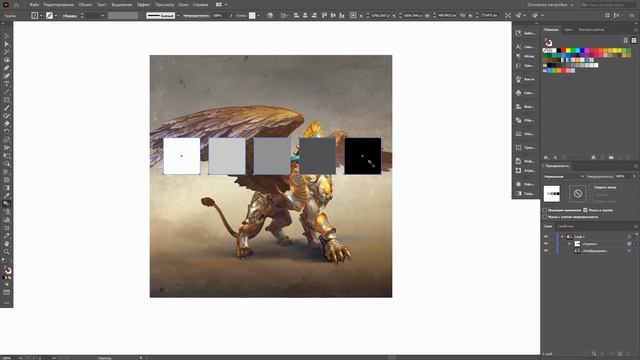Select the Rectangle tool

[7, 100]
